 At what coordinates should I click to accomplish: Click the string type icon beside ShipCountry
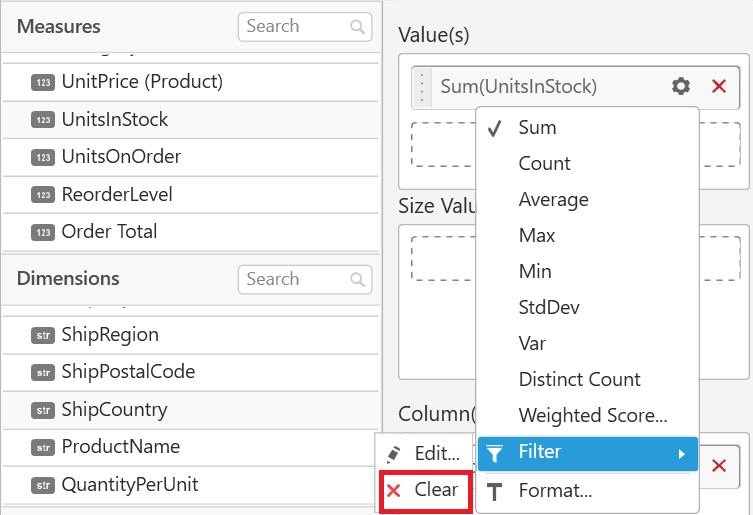point(43,410)
